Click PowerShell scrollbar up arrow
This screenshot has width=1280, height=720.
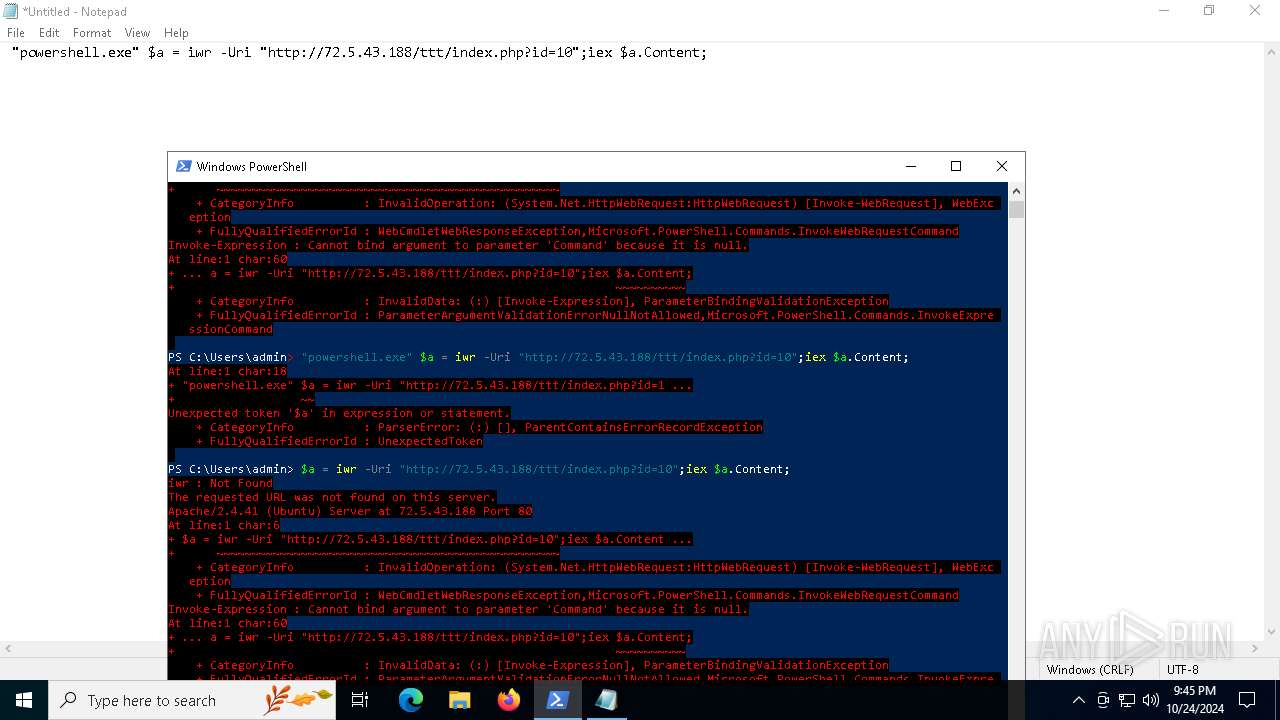[1016, 190]
